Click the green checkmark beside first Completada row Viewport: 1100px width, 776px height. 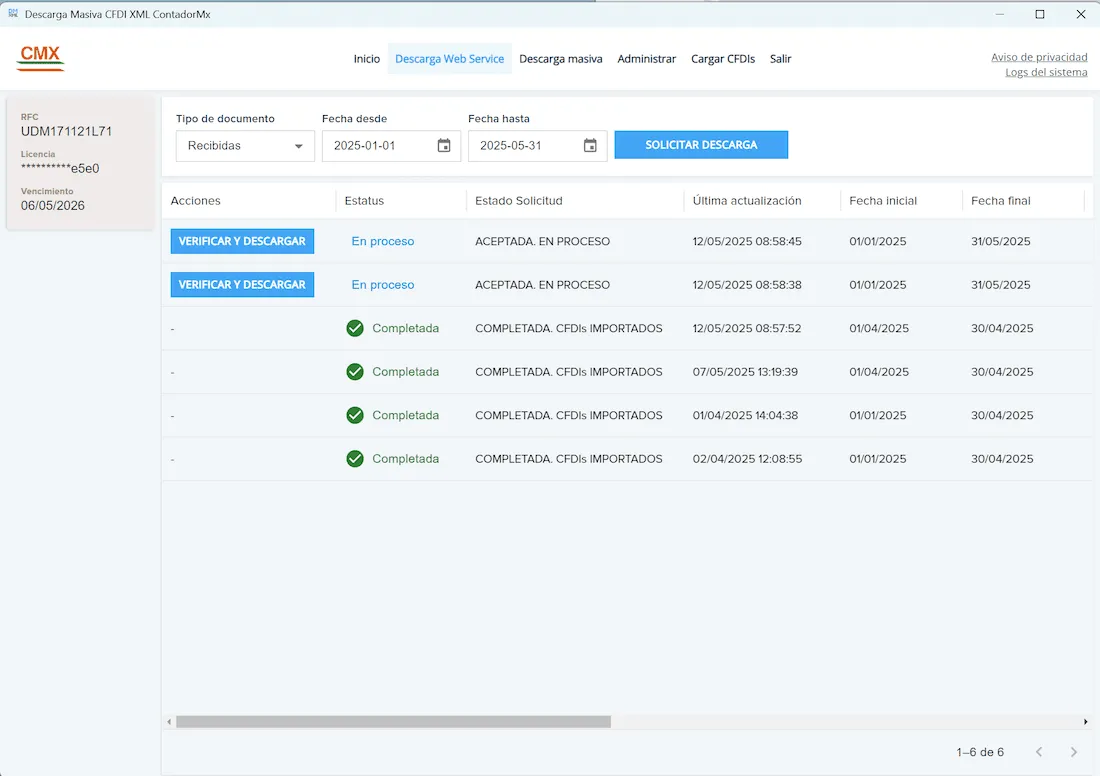point(355,328)
